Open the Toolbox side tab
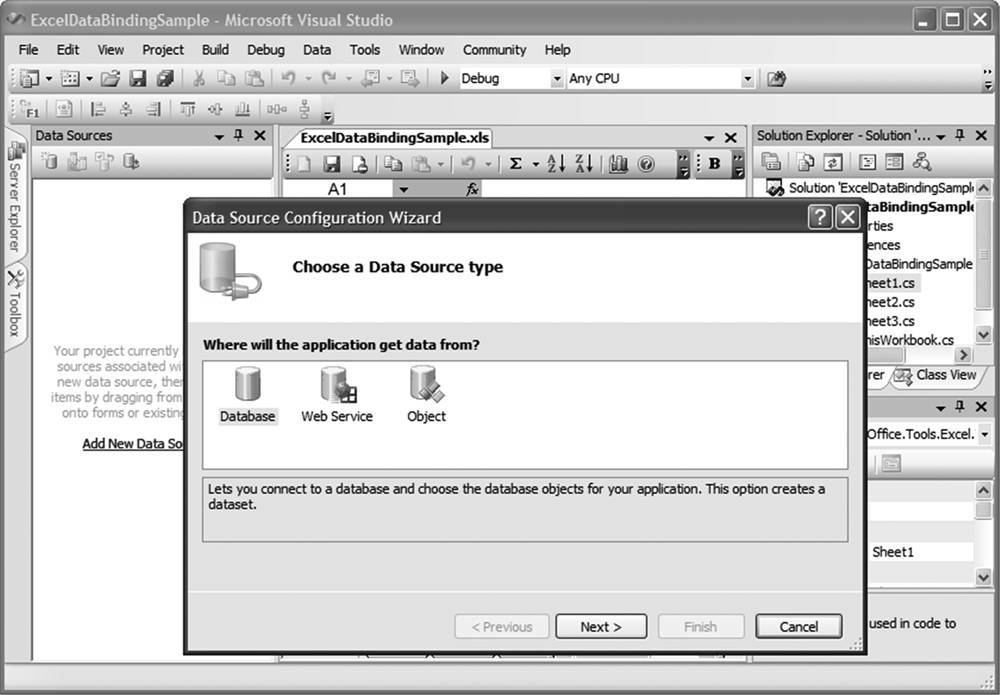The image size is (1000, 695). tap(14, 303)
